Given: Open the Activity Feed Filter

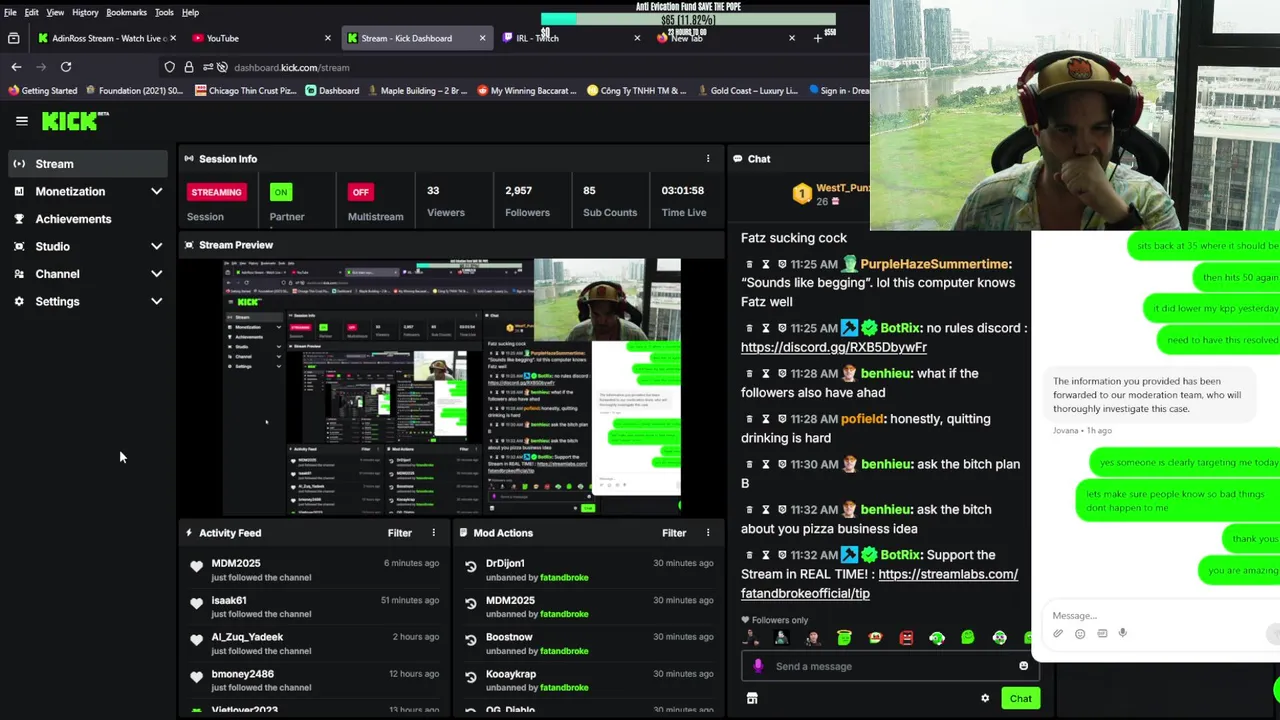Looking at the screenshot, I should [399, 533].
